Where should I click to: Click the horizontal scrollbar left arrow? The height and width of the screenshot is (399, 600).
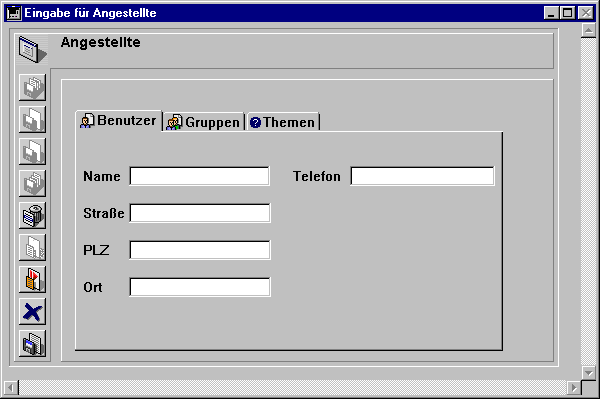11,388
